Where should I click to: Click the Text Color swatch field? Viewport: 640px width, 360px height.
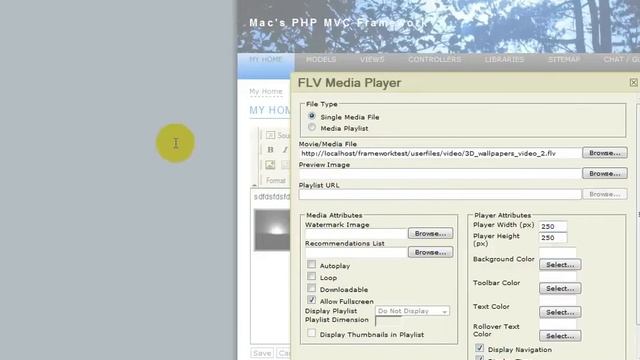point(558,300)
